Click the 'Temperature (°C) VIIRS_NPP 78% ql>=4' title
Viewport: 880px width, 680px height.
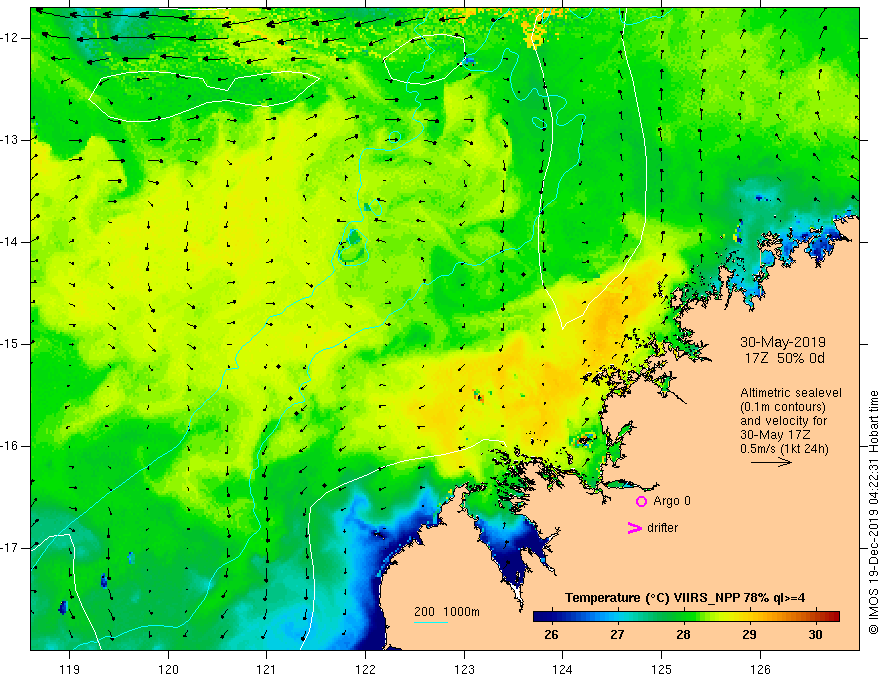[x=685, y=598]
